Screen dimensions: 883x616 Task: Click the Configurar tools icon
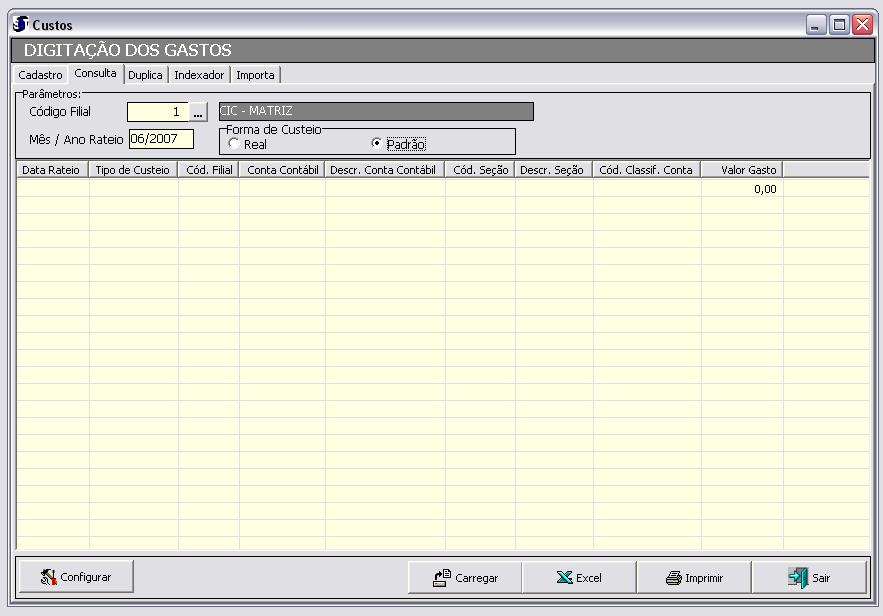pos(48,577)
